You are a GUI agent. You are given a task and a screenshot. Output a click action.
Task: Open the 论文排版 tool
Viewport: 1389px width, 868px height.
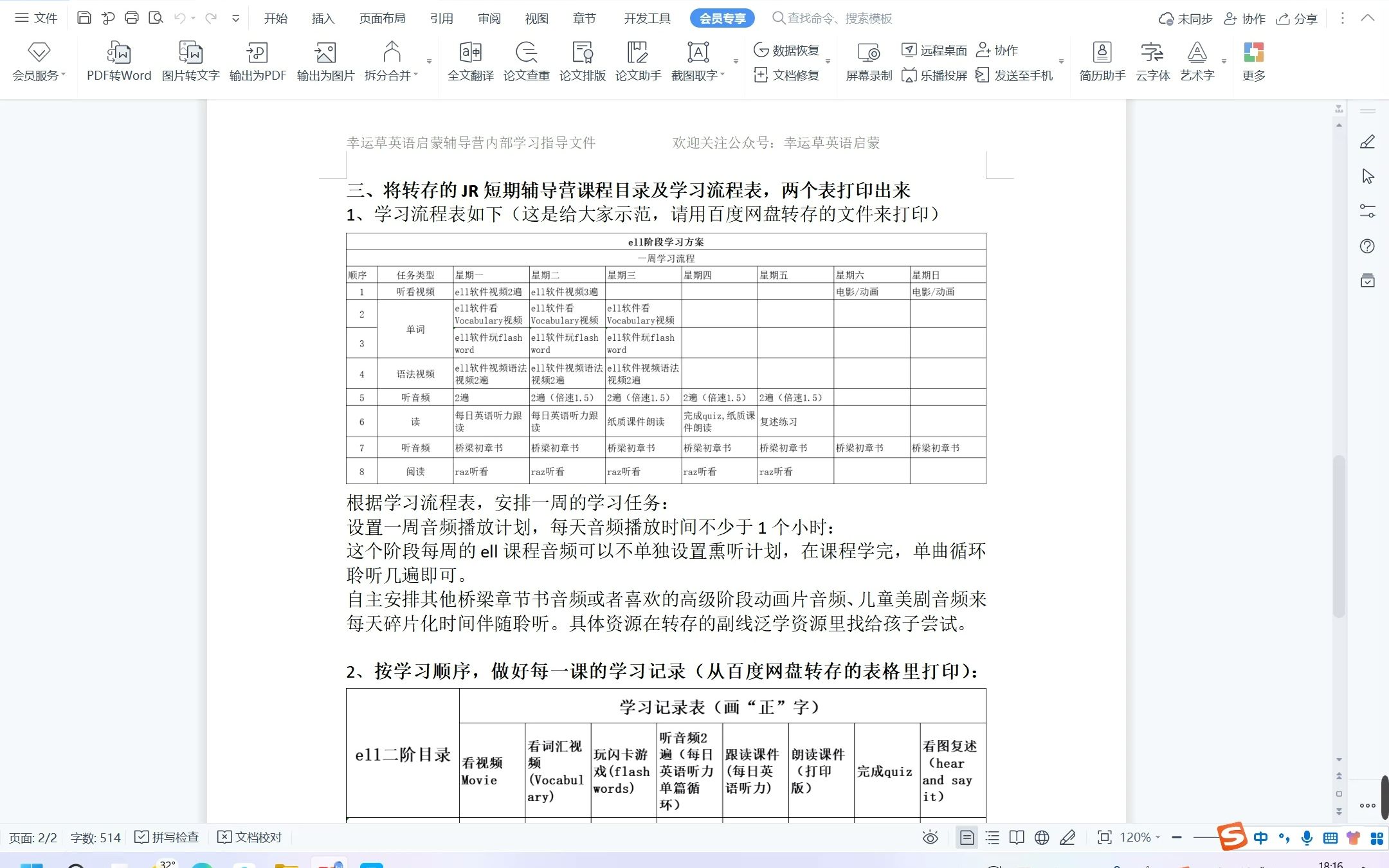pos(582,62)
